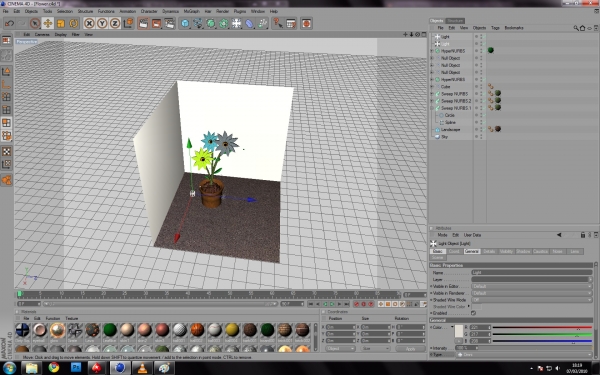Viewport: 600px width, 375px height.
Task: Activate the Scale tool
Action: pos(60,23)
